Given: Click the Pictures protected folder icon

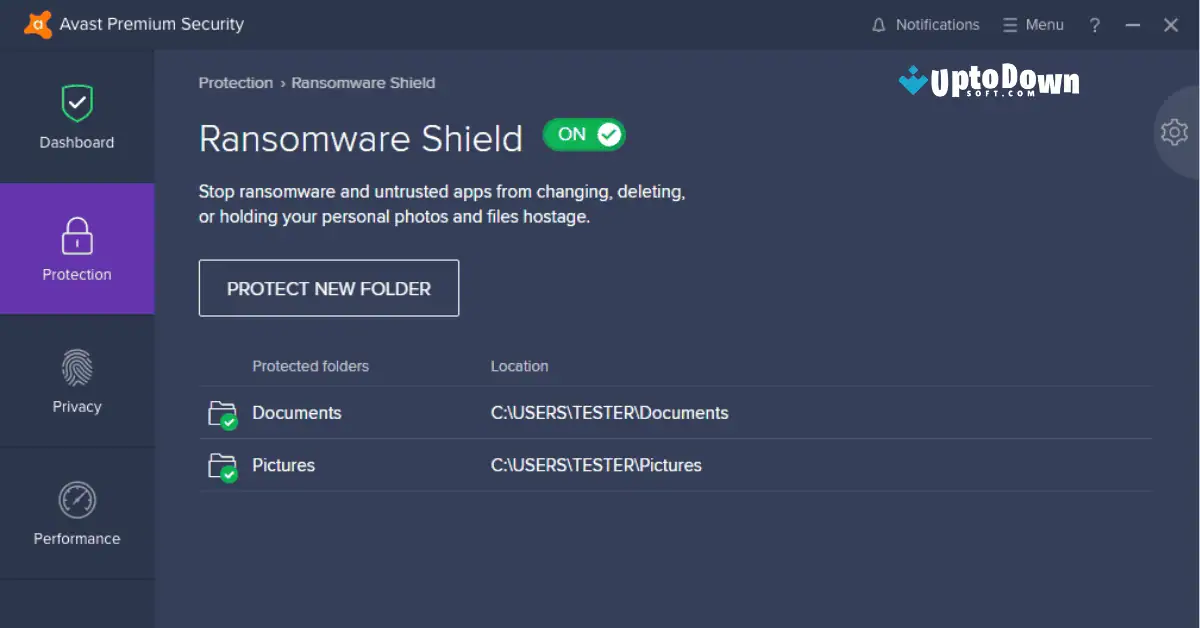Looking at the screenshot, I should (x=222, y=465).
